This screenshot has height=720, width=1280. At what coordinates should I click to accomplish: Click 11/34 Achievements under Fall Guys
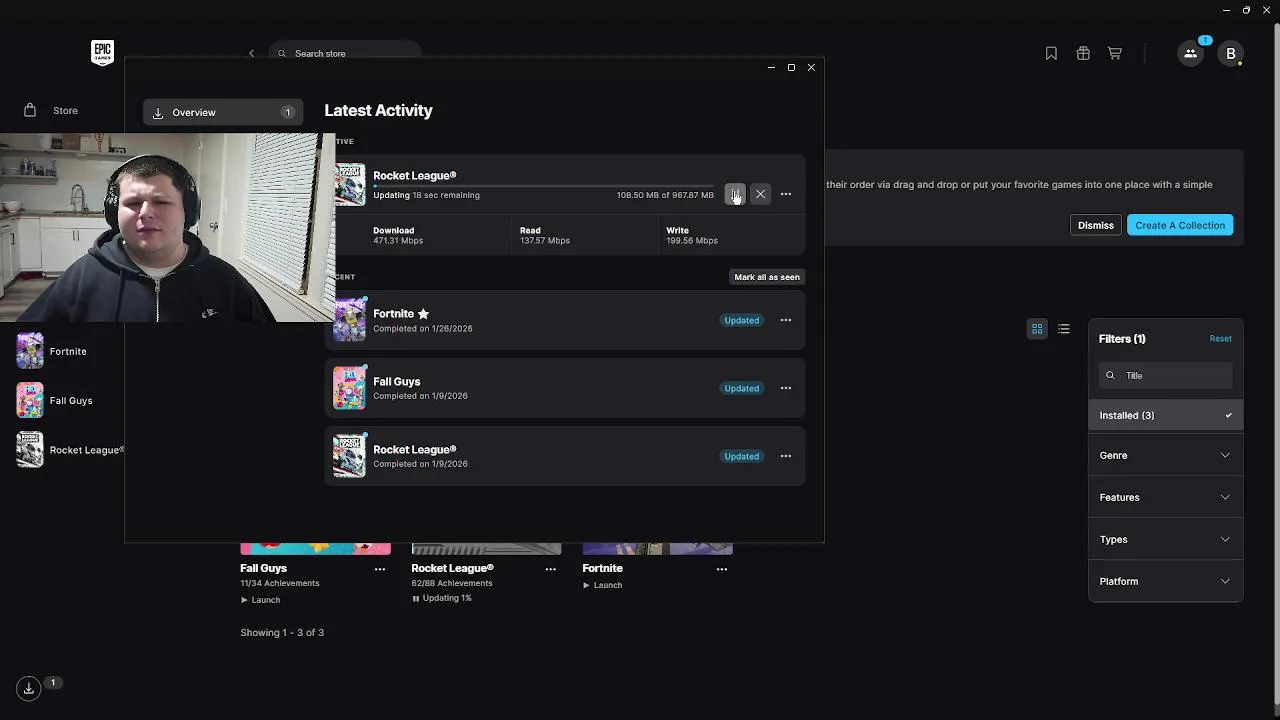point(280,583)
